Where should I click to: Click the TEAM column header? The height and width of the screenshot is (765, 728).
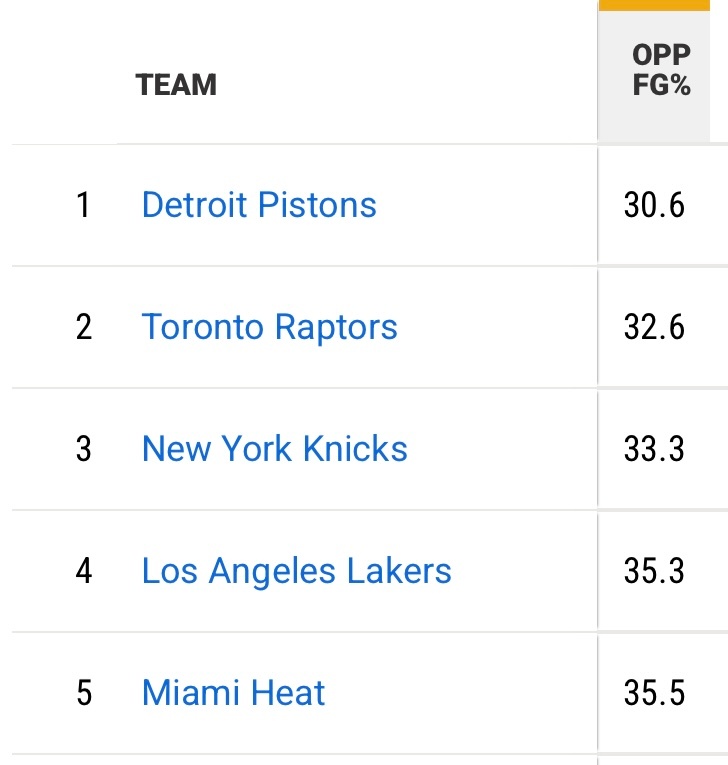pos(177,85)
